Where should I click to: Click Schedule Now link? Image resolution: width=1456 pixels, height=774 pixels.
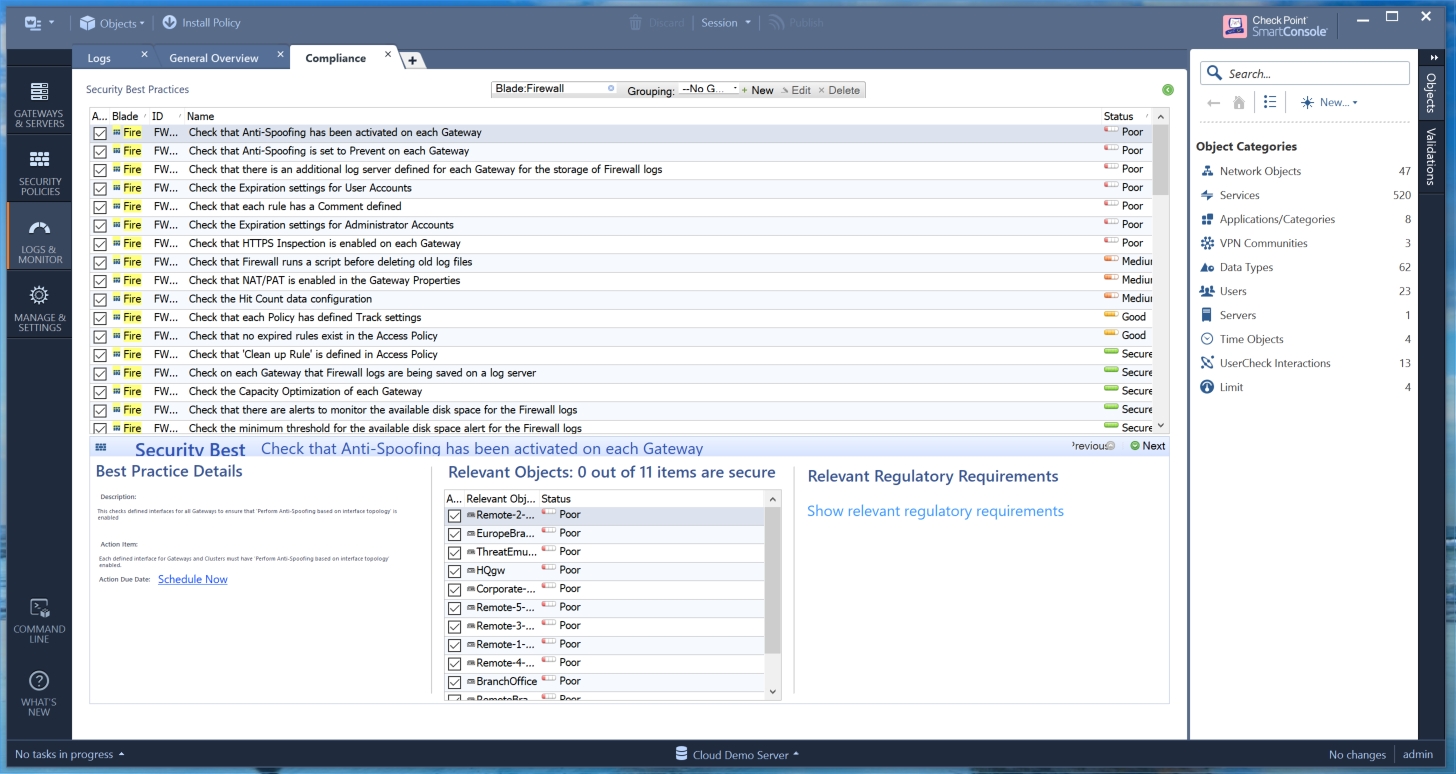tap(192, 579)
